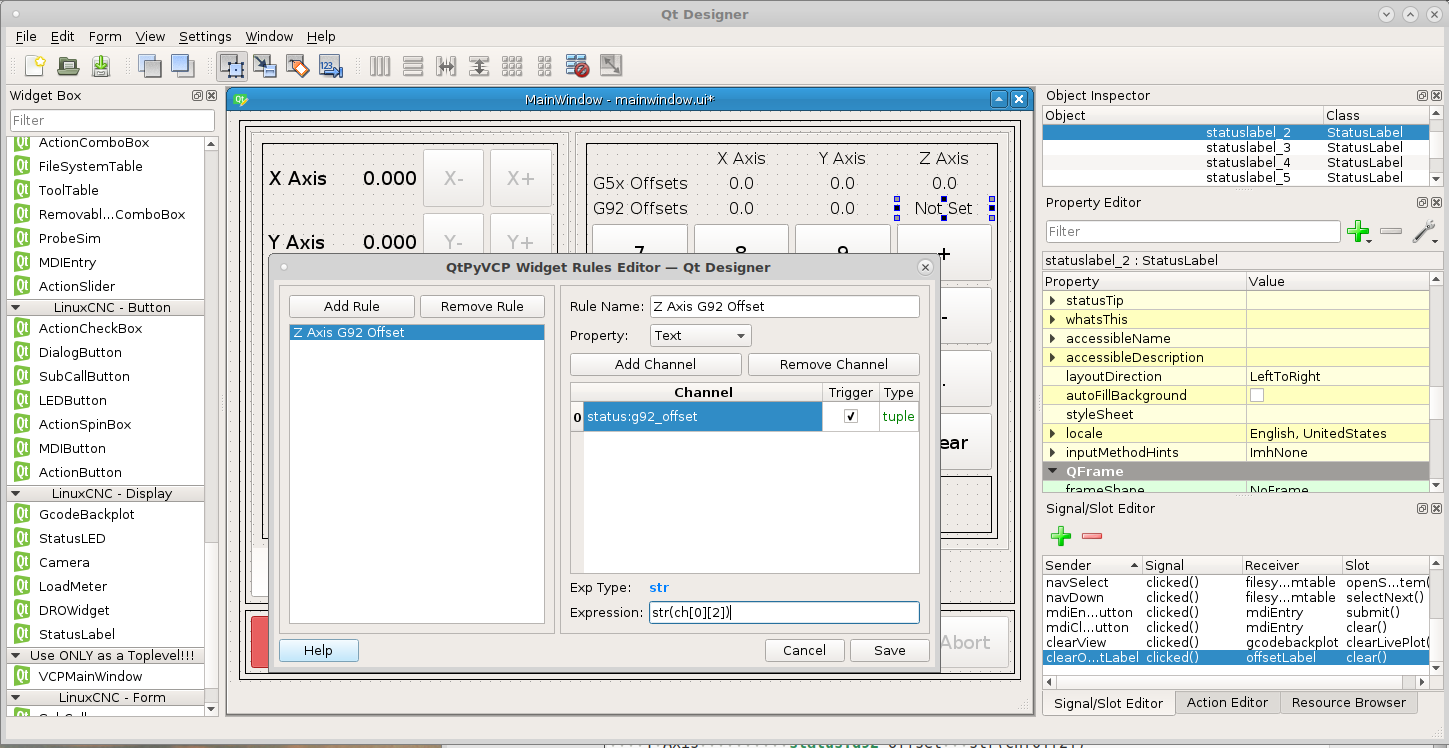The width and height of the screenshot is (1449, 748).
Task: Open the Settings menu
Action: coord(205,36)
